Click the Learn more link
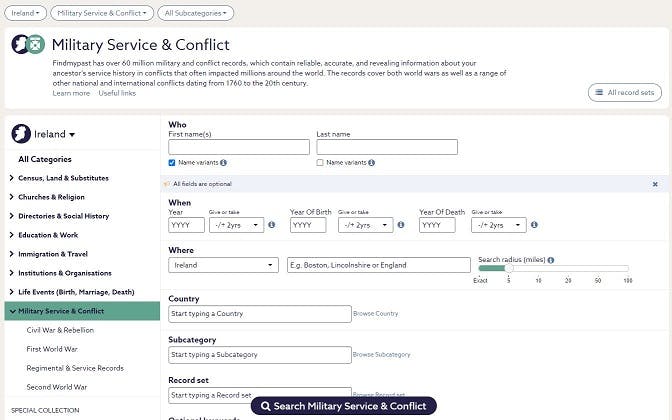 click(x=71, y=93)
